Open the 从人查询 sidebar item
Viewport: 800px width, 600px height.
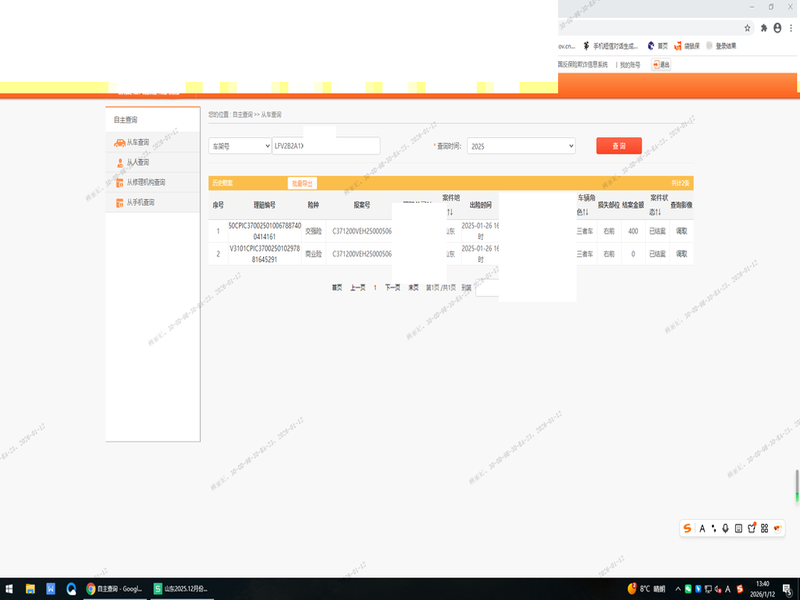click(x=137, y=162)
